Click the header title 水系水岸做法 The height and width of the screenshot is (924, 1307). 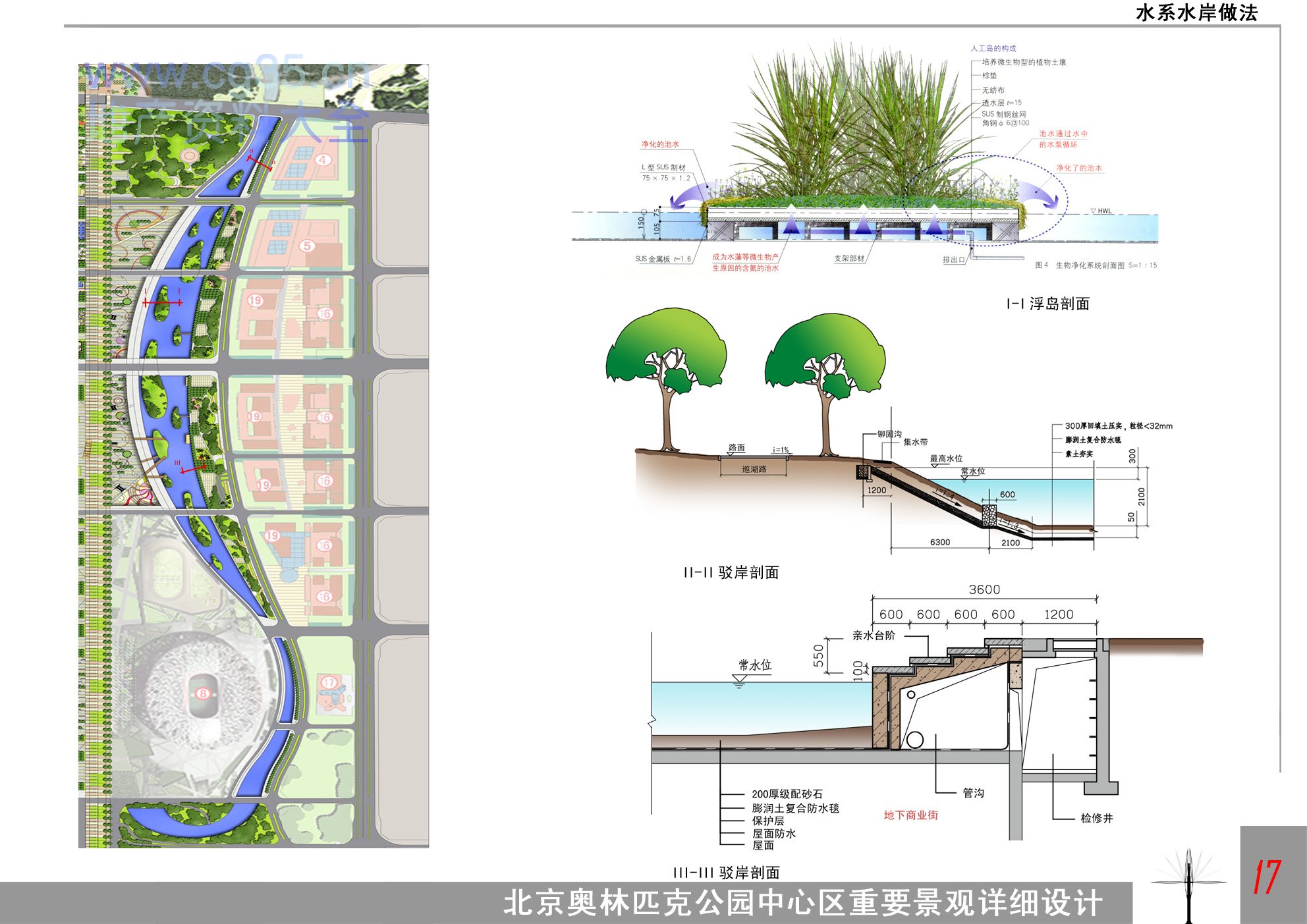(1197, 13)
